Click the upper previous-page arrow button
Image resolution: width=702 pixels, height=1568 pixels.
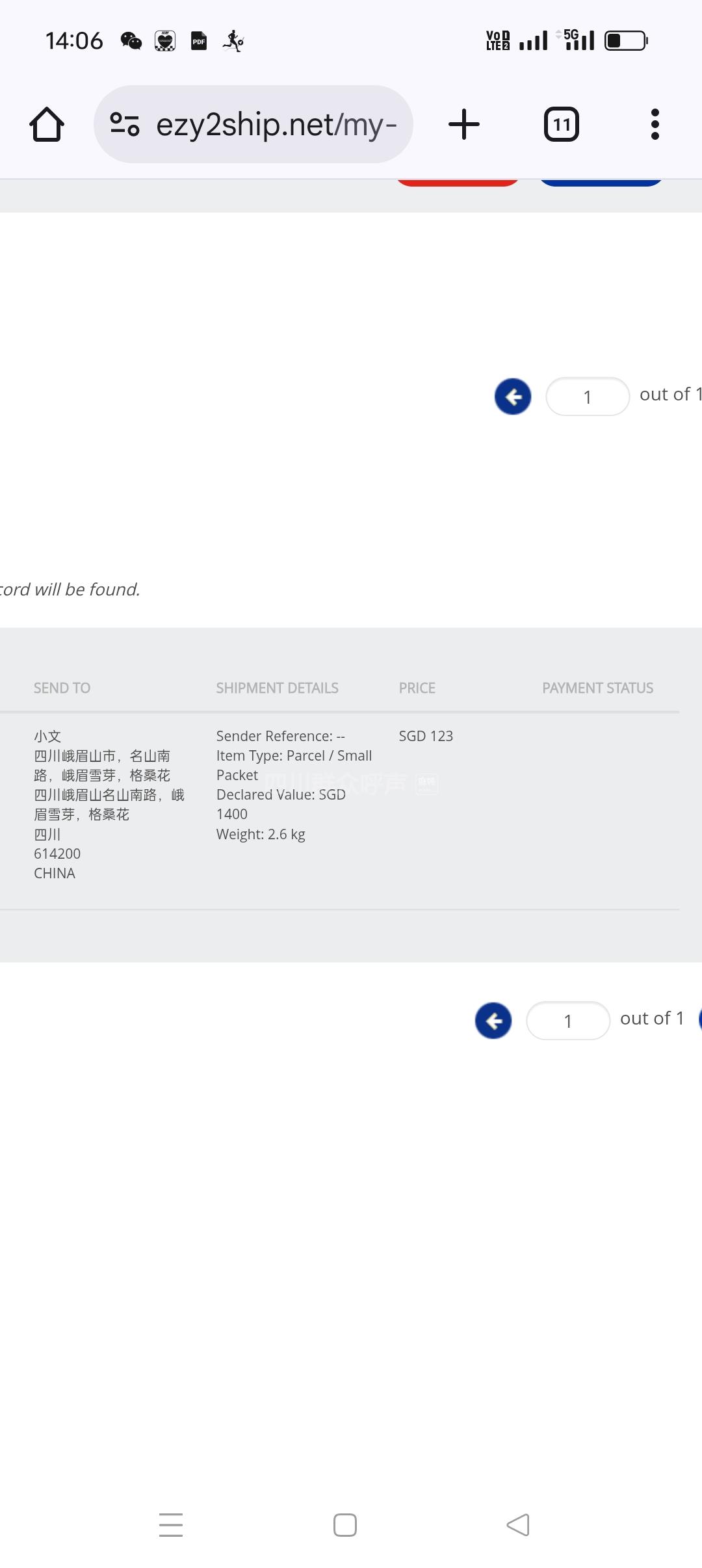[513, 397]
